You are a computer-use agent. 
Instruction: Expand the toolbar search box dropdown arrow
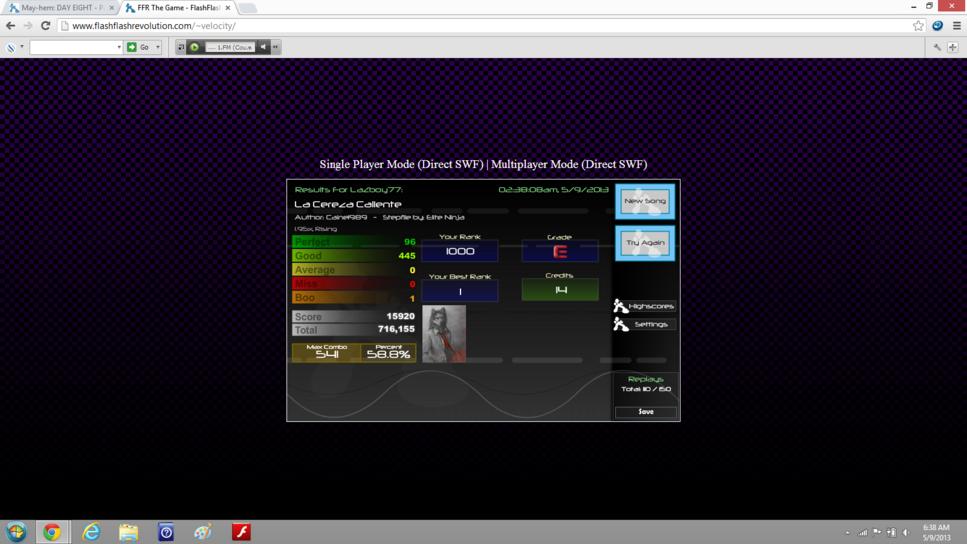click(x=119, y=47)
